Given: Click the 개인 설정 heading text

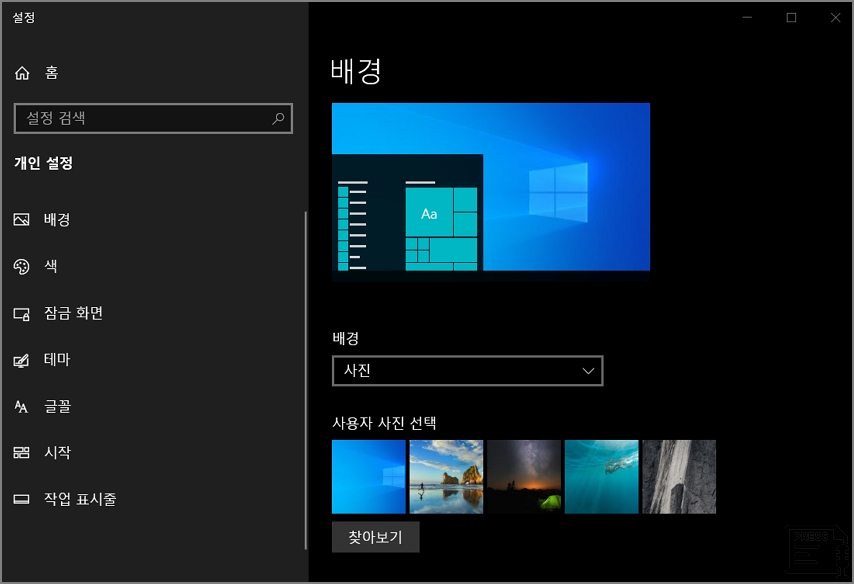Looking at the screenshot, I should coord(44,163).
